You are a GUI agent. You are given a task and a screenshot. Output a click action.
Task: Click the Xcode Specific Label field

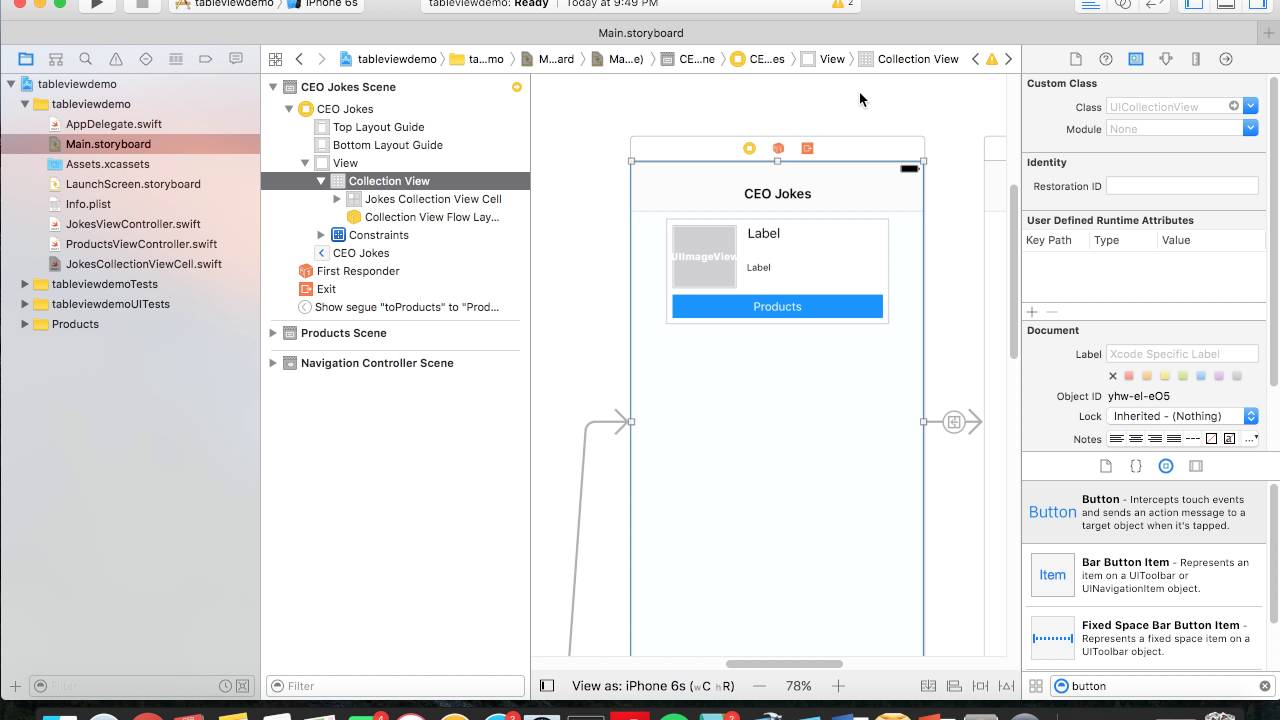pyautogui.click(x=1182, y=354)
